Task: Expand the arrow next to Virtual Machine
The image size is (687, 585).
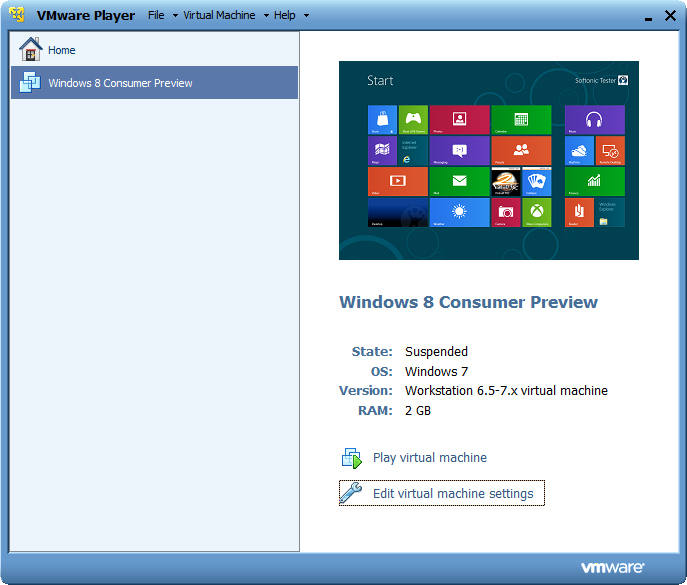Action: tap(266, 16)
